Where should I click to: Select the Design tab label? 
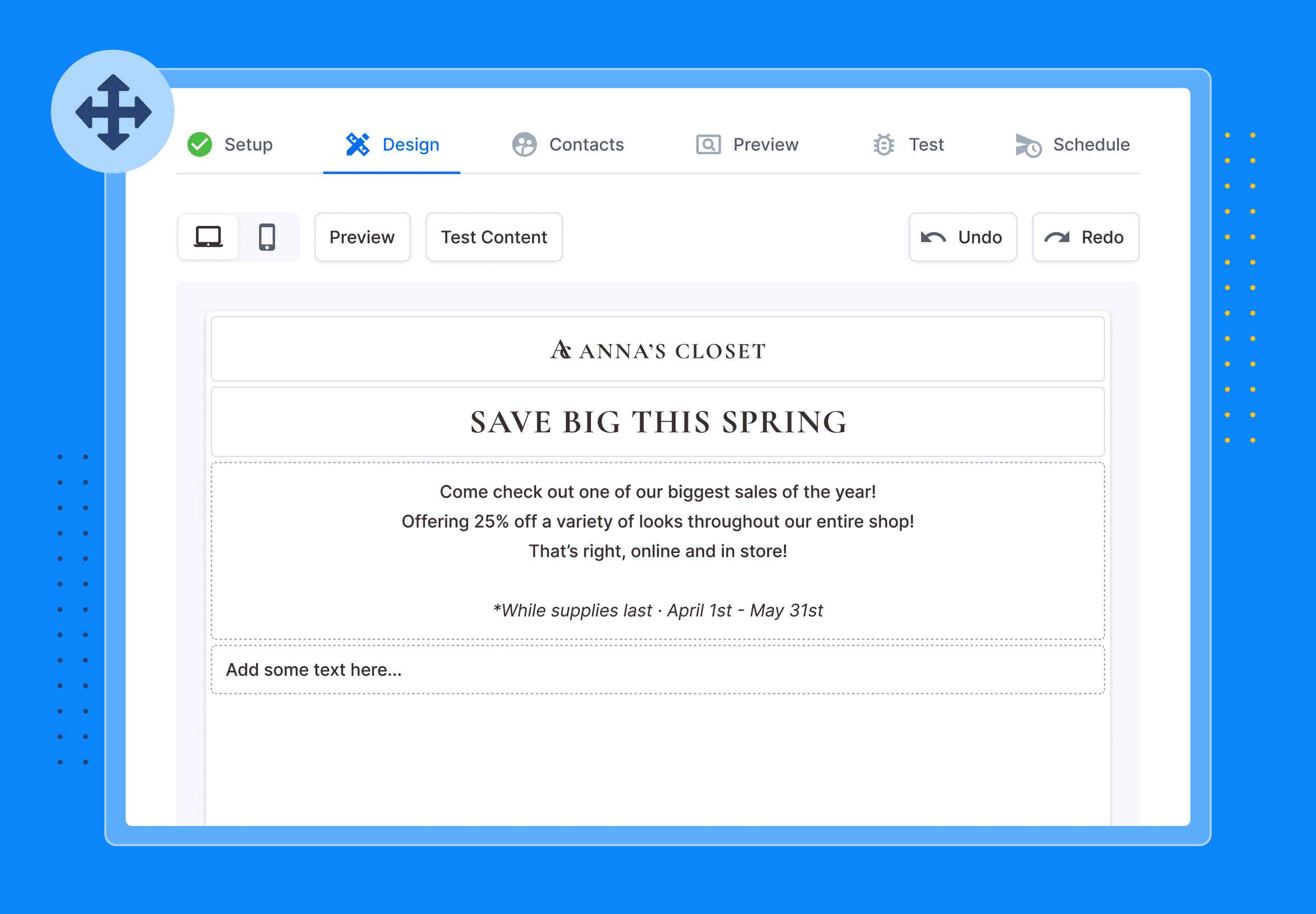click(411, 144)
